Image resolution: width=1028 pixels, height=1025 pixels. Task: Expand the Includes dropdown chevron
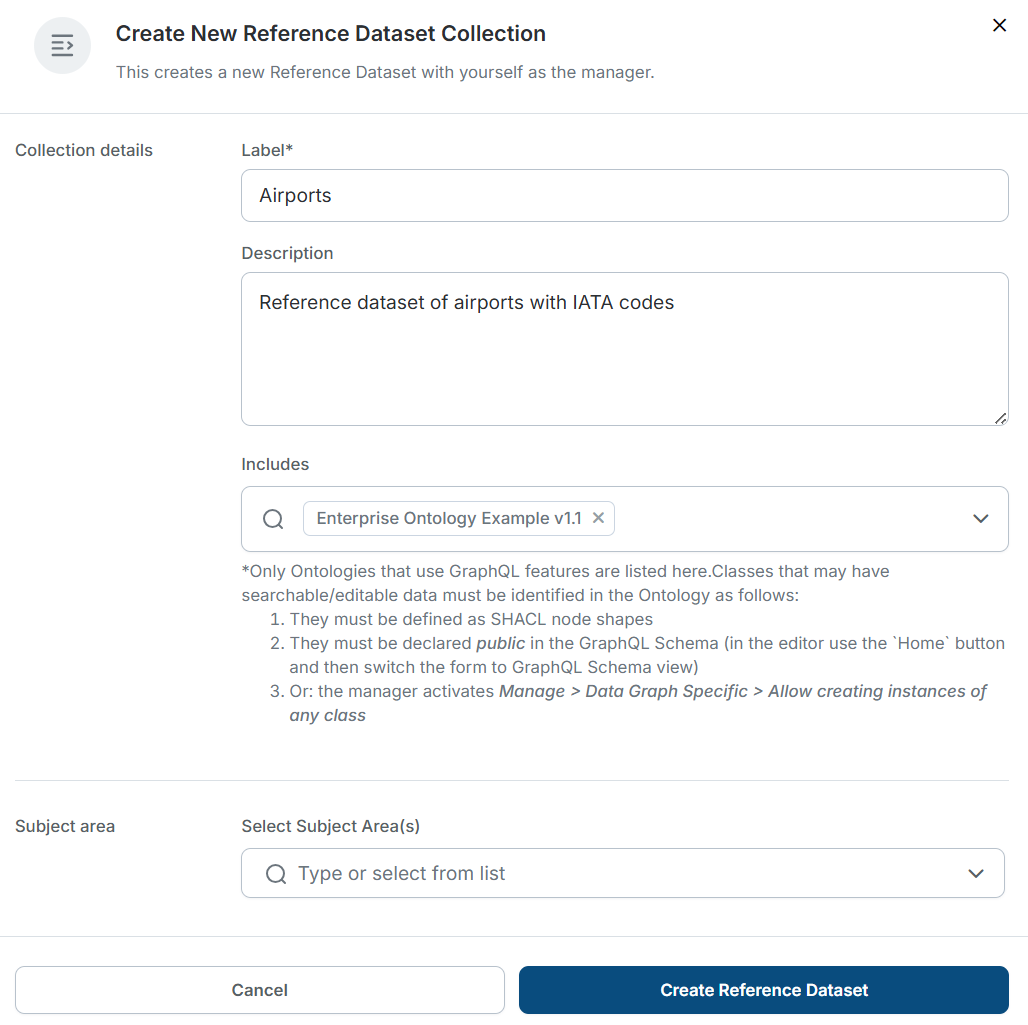click(980, 518)
